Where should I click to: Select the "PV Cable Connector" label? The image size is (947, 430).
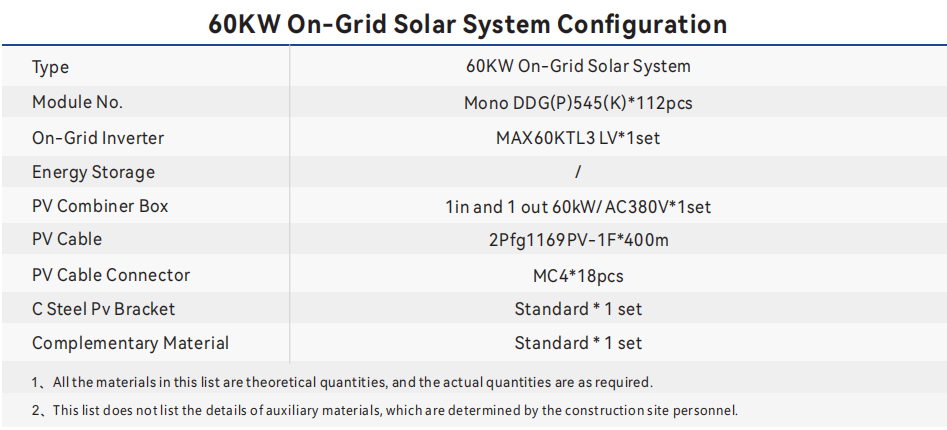(x=111, y=275)
